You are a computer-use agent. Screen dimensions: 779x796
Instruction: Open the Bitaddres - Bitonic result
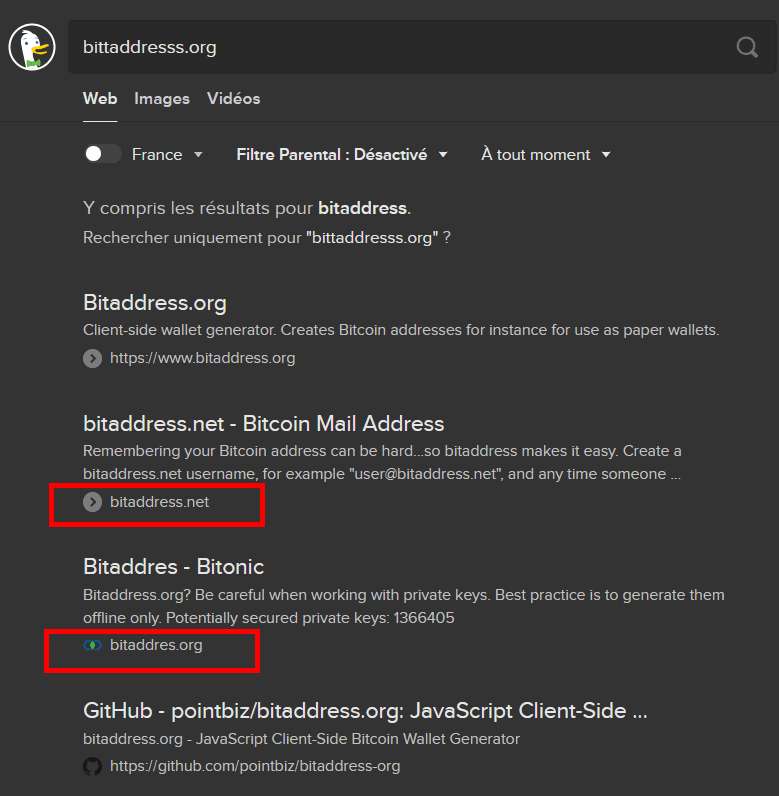click(174, 567)
